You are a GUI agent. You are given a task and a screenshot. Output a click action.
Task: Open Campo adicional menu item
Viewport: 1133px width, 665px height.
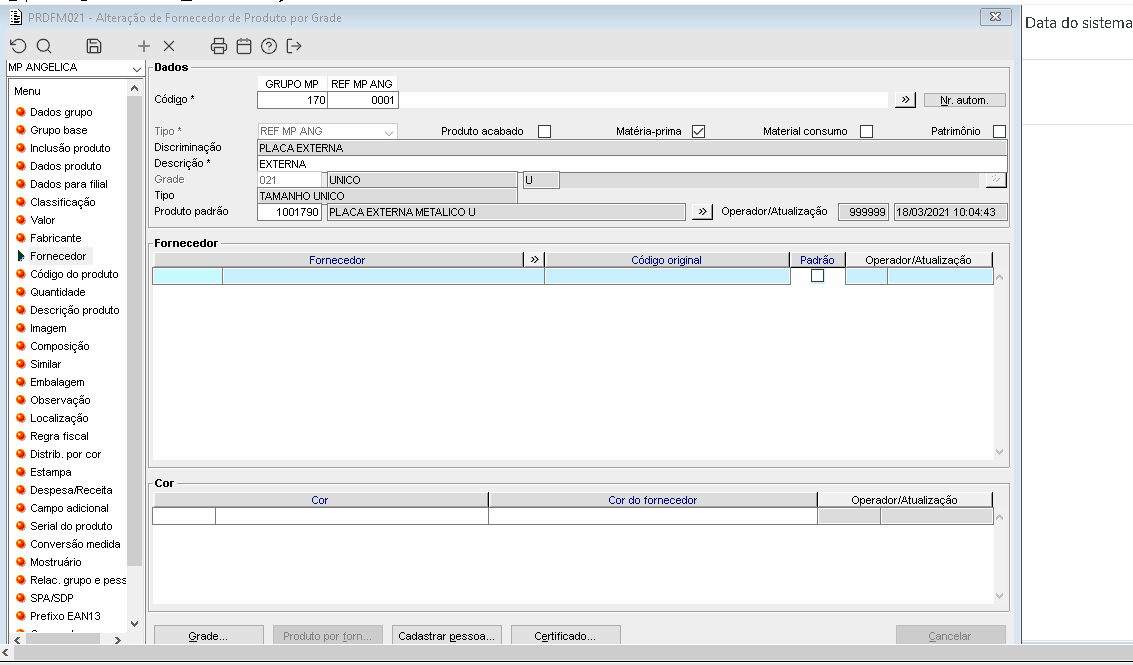(69, 508)
